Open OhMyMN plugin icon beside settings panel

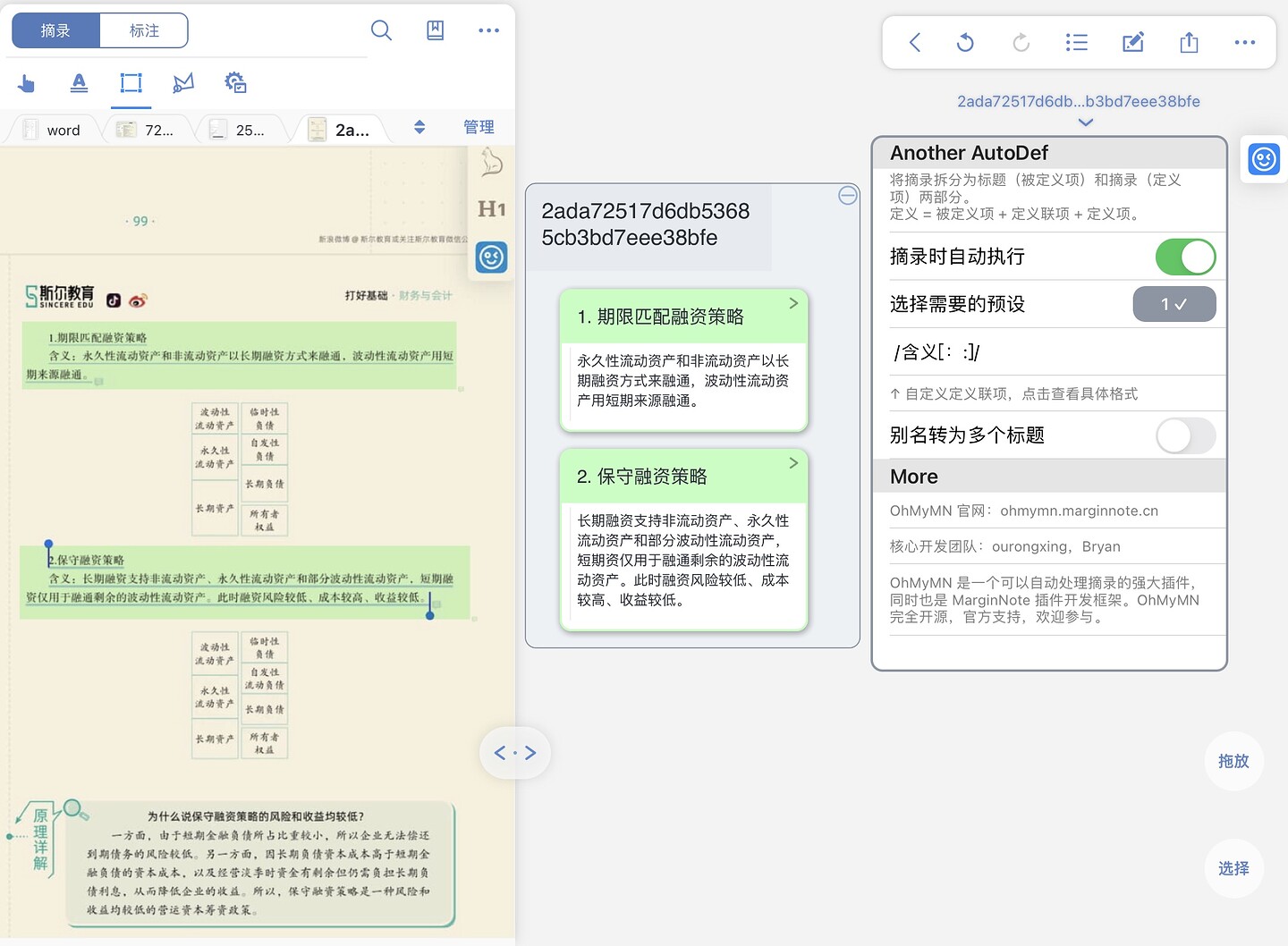1264,159
